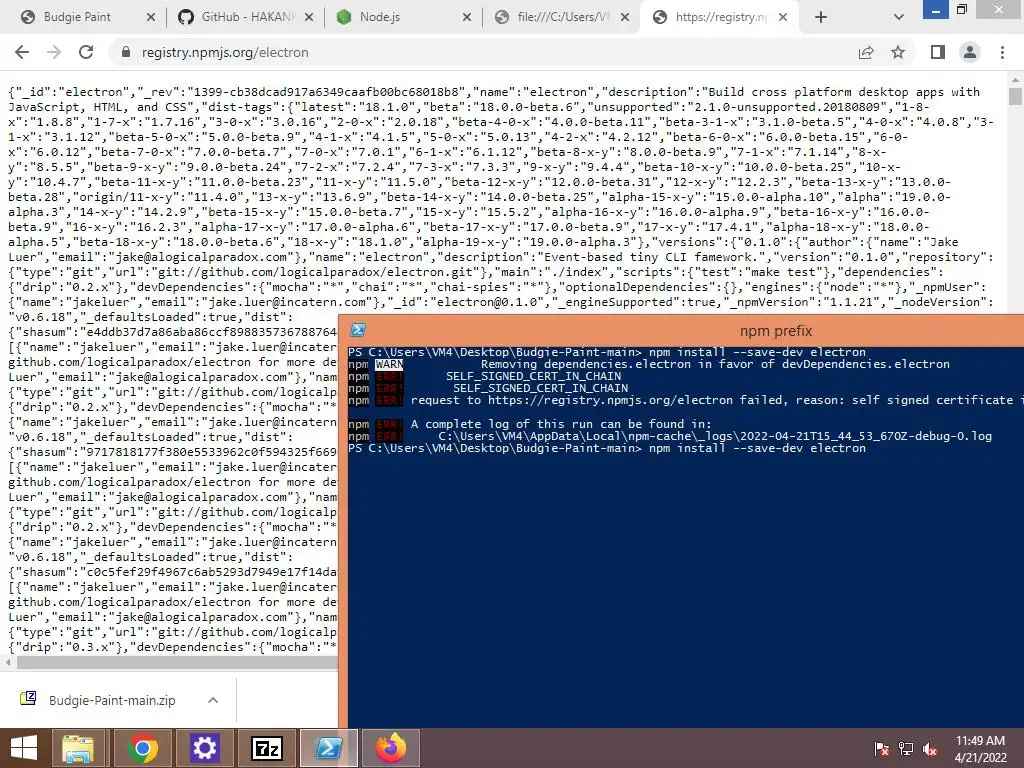Click the PowerShell taskbar icon
1024x768 pixels.
tap(328, 748)
